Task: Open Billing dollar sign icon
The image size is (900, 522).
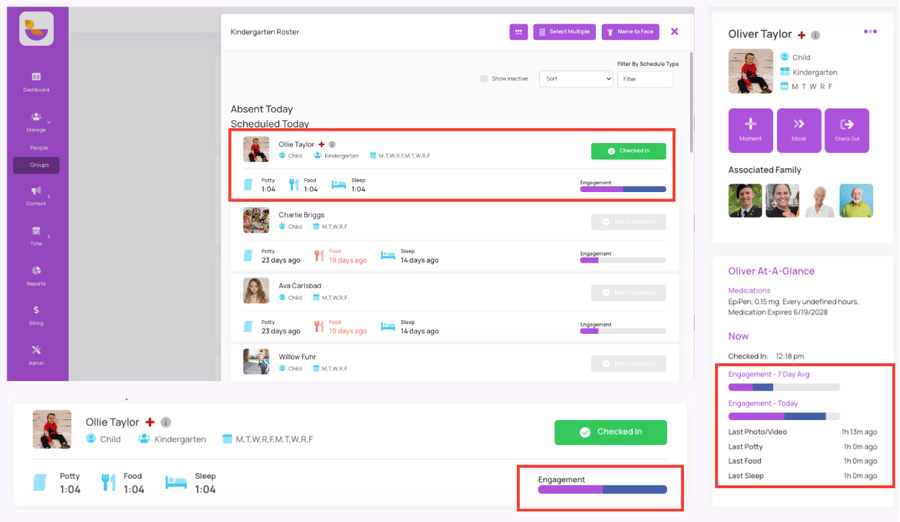Action: (36, 311)
